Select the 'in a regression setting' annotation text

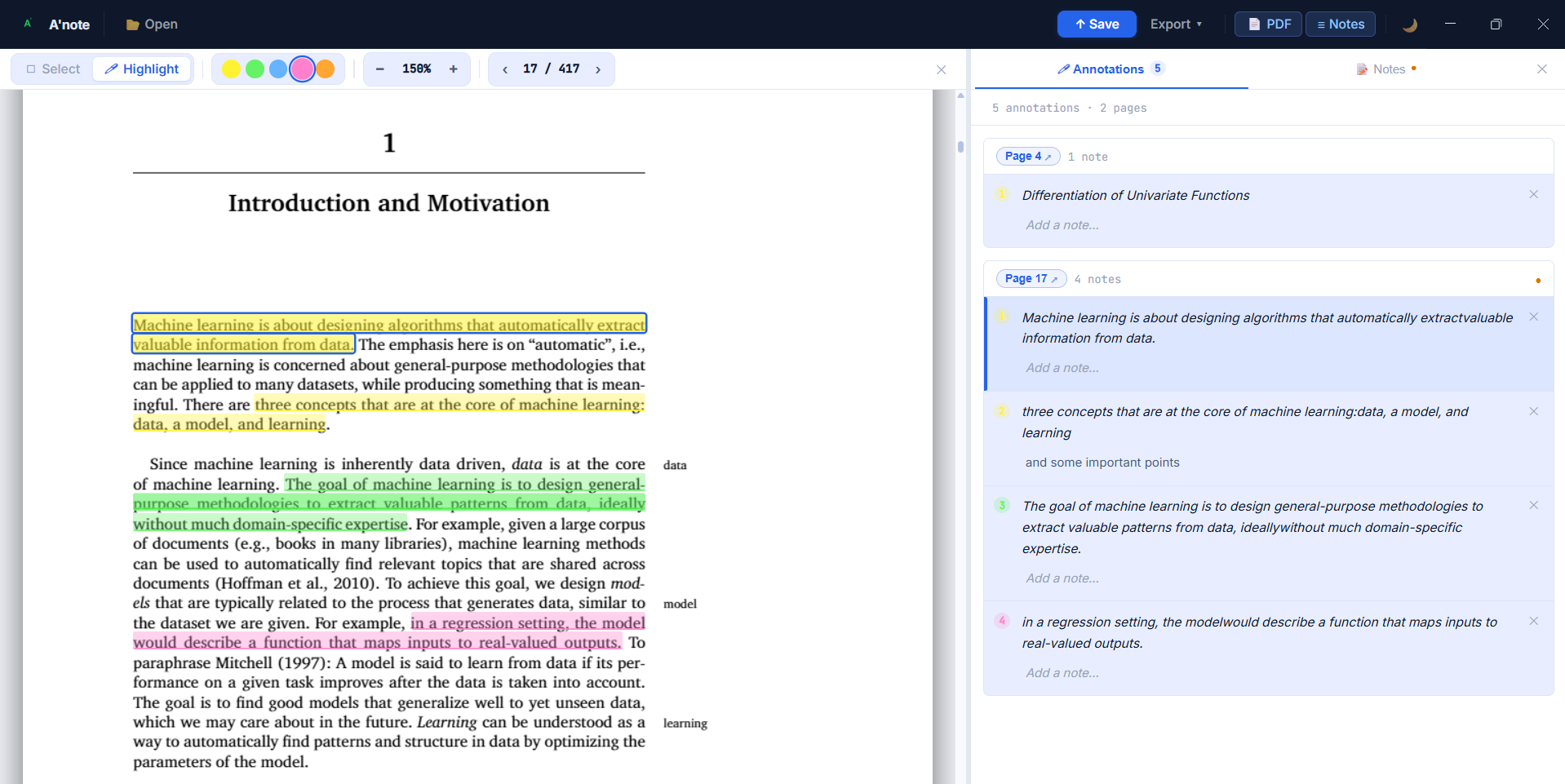[1259, 632]
